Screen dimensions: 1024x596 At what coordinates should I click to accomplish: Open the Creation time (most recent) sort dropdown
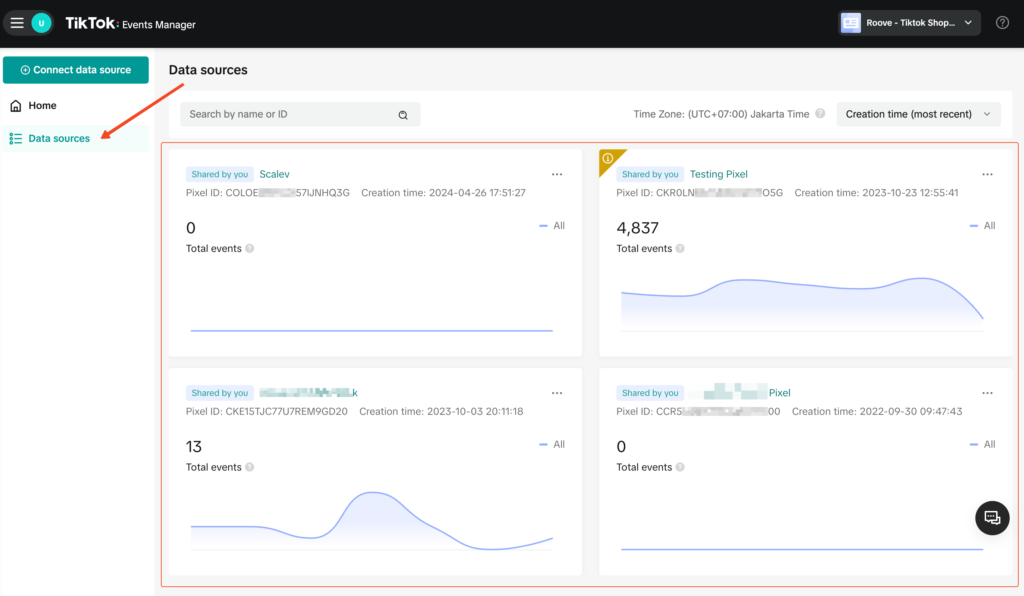[x=918, y=114]
